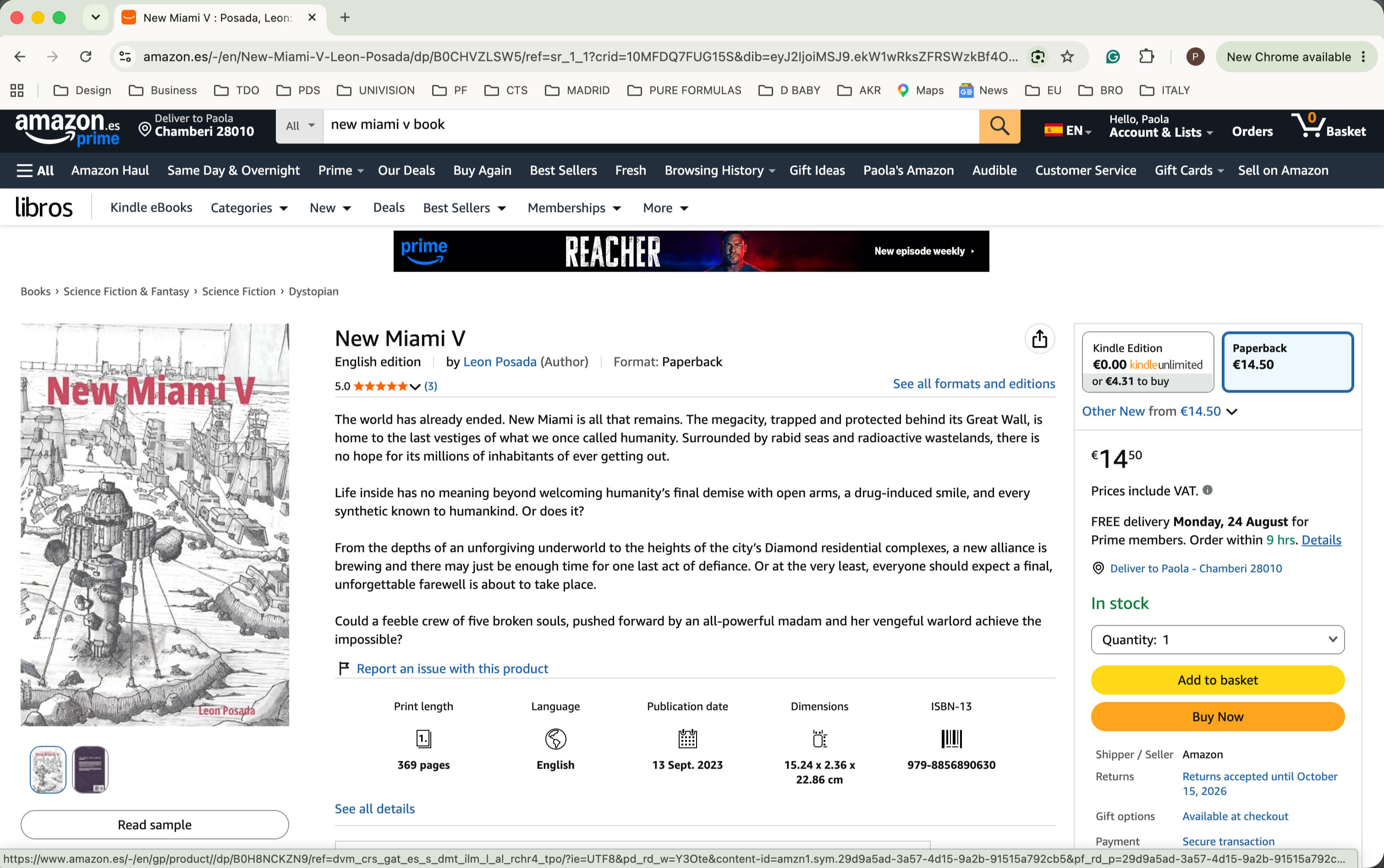Click the Amazon.es prime logo
Image resolution: width=1384 pixels, height=868 pixels.
(x=67, y=129)
